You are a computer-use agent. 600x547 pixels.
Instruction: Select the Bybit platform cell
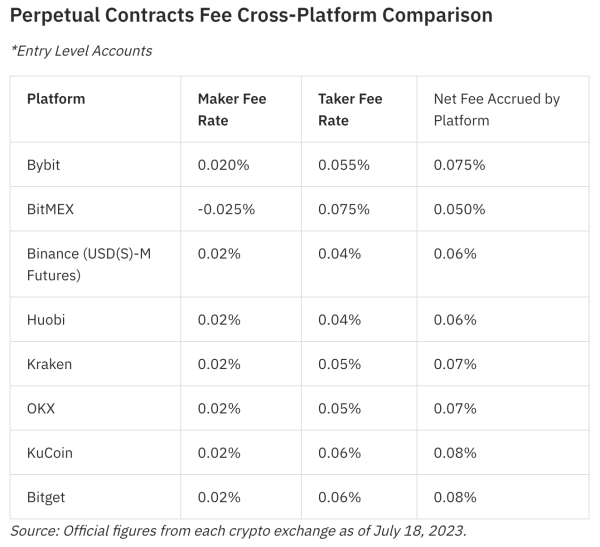click(44, 164)
